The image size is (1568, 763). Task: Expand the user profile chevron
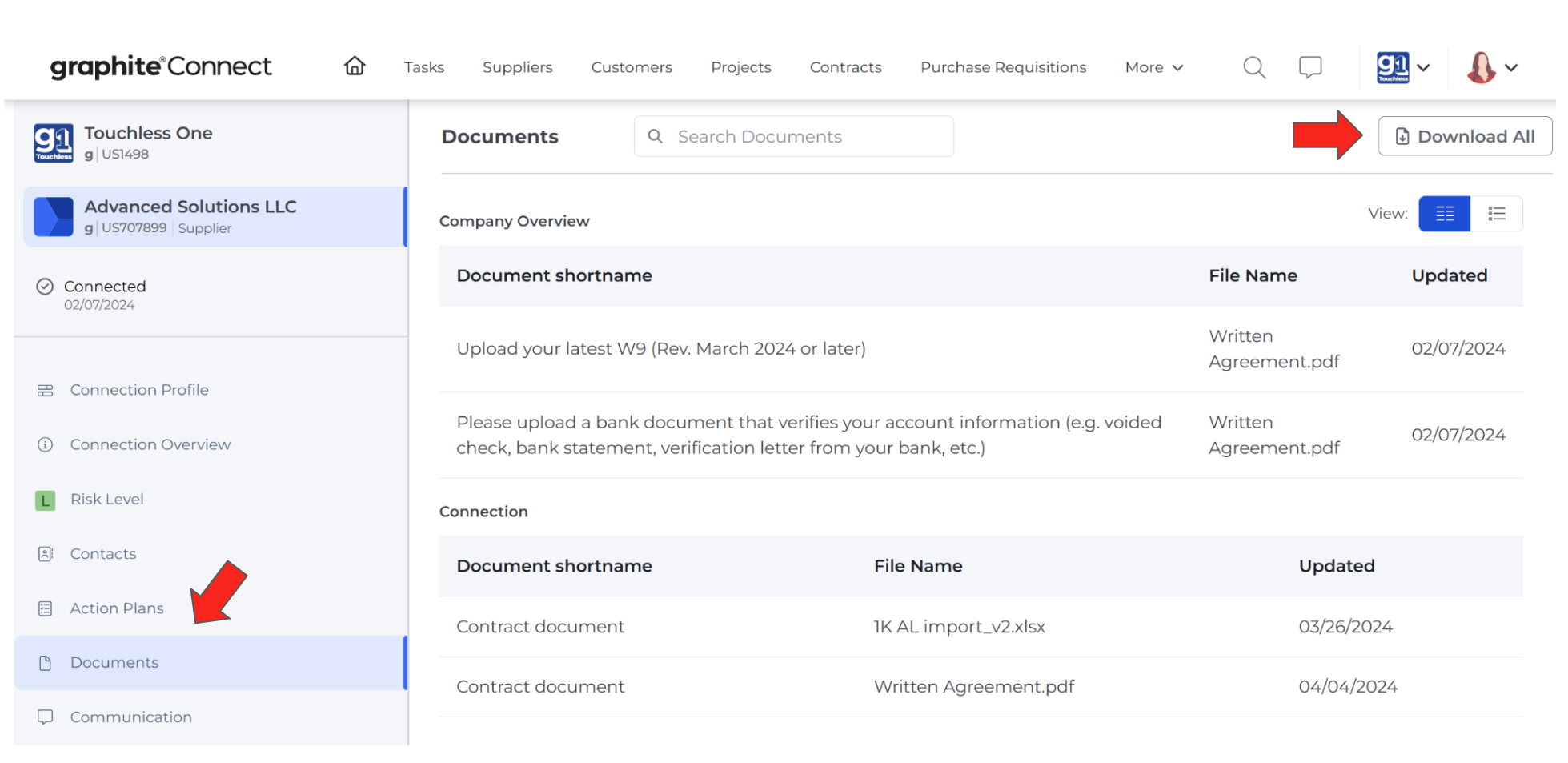tap(1511, 67)
